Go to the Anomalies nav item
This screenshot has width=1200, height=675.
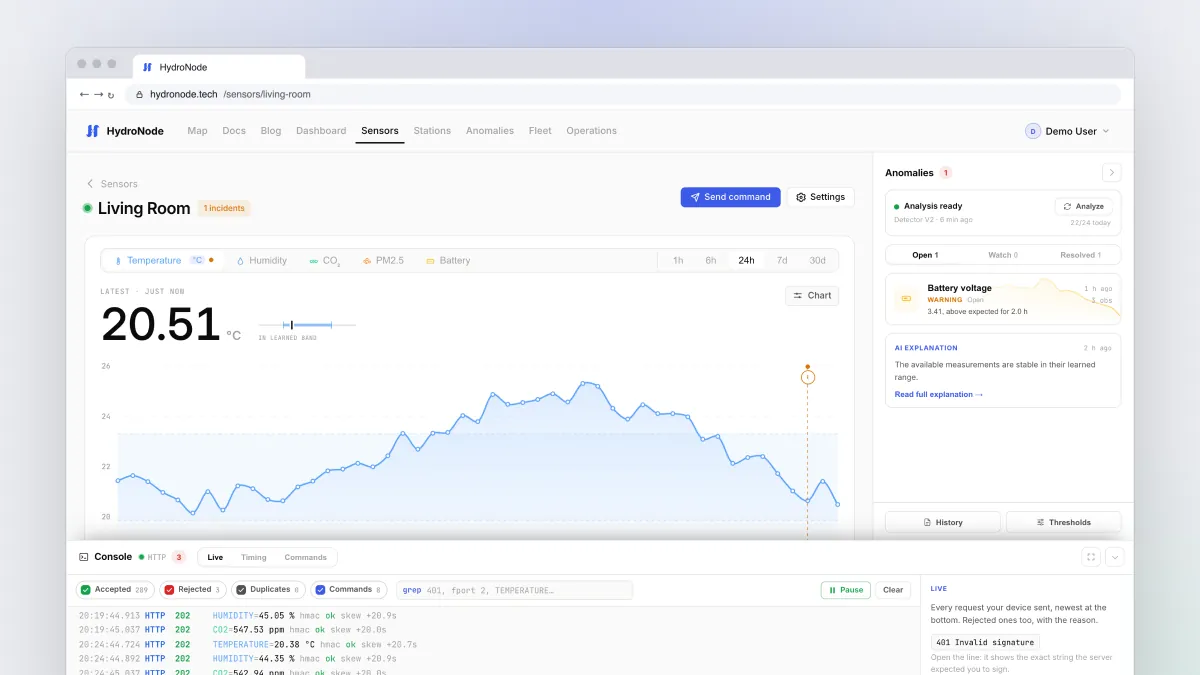(490, 131)
